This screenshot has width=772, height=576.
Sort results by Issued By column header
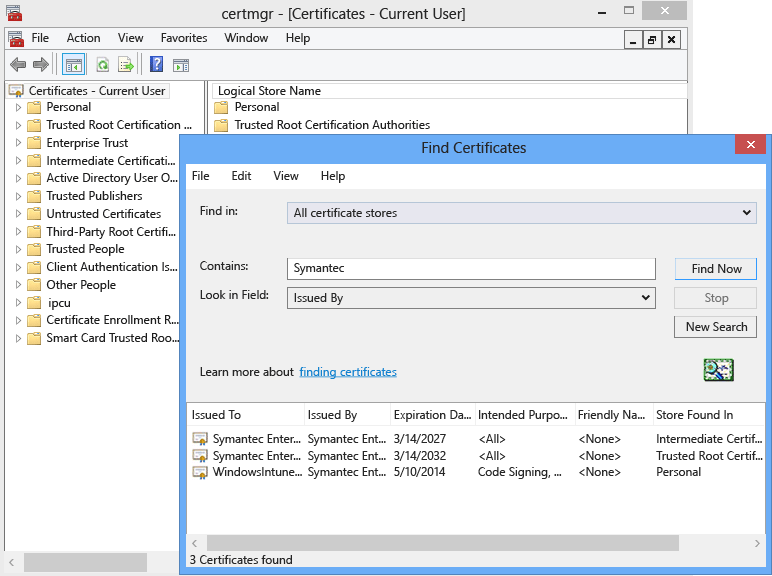click(348, 415)
